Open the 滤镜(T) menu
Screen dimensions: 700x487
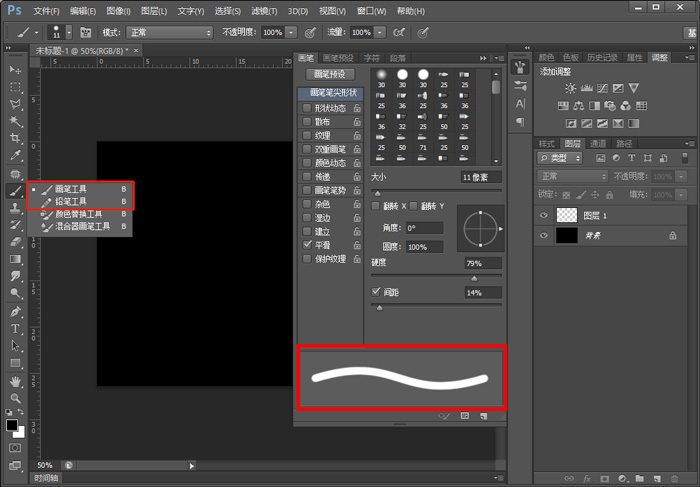coord(263,11)
